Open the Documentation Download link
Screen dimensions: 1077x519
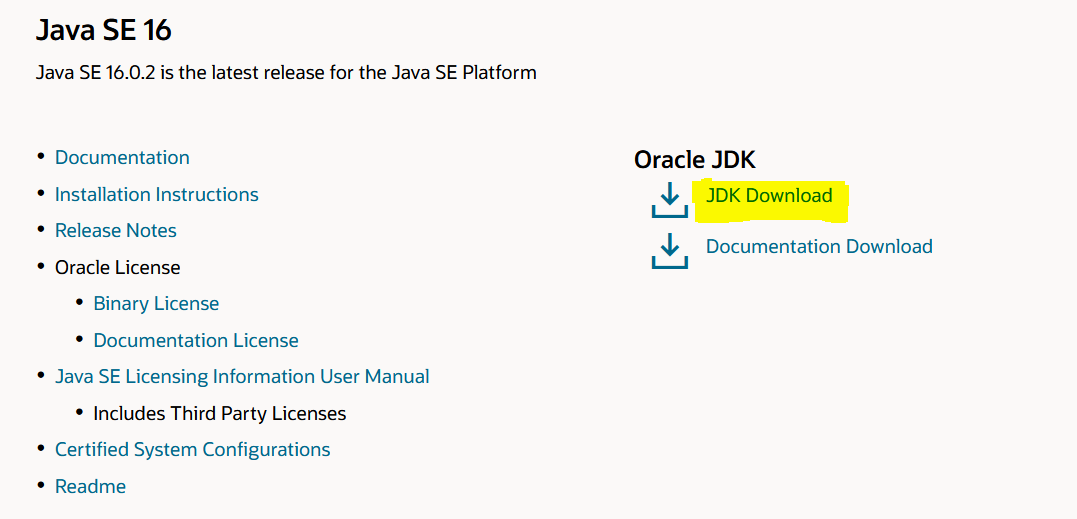tap(819, 247)
